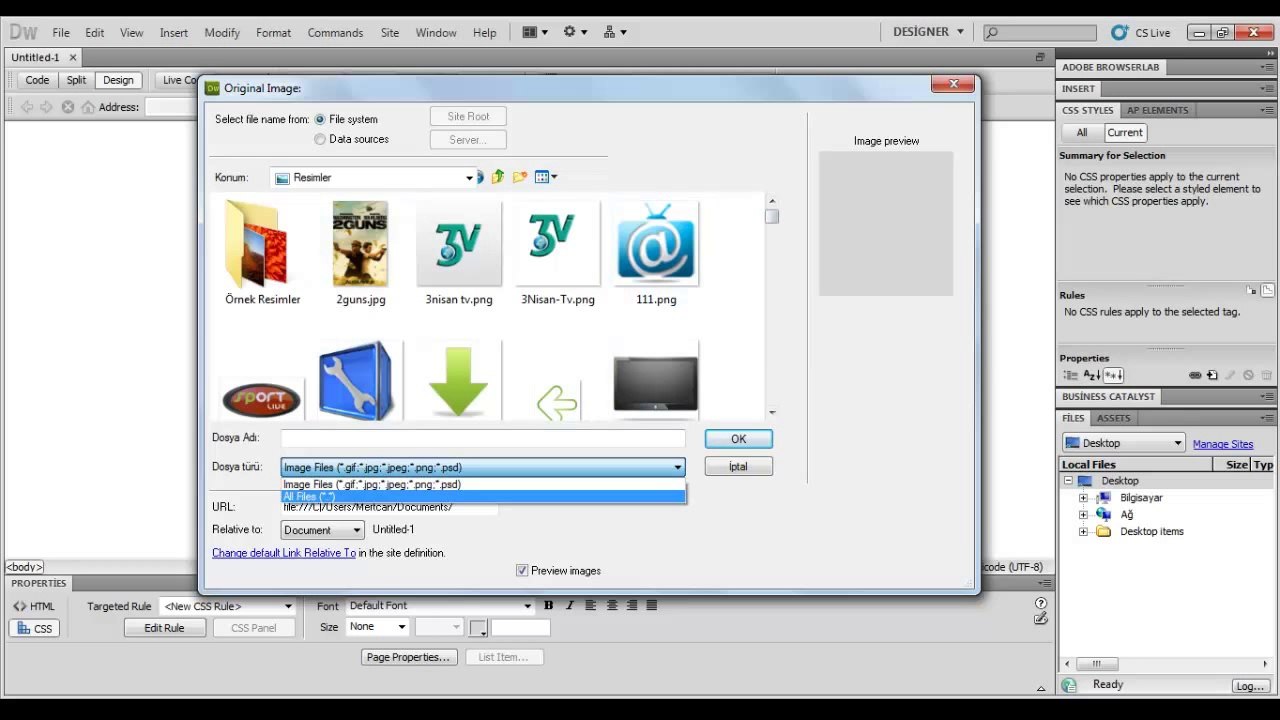Open the Modify menu
Viewport: 1280px width, 720px height.
pos(222,32)
